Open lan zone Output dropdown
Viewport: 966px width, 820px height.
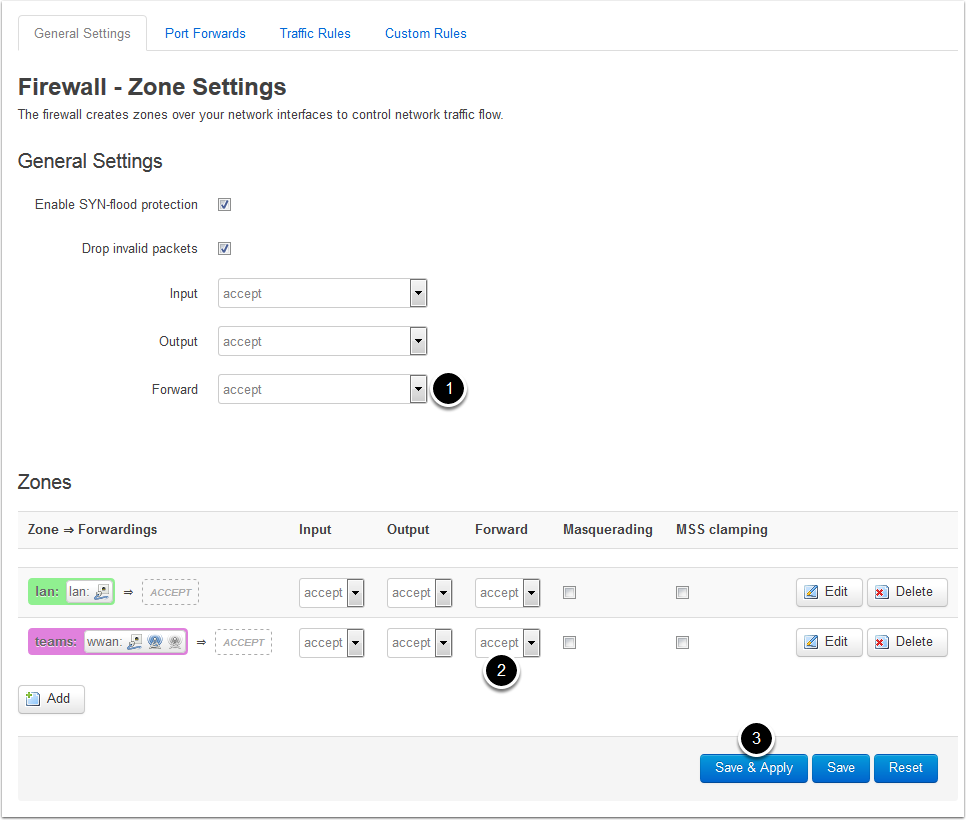(420, 593)
